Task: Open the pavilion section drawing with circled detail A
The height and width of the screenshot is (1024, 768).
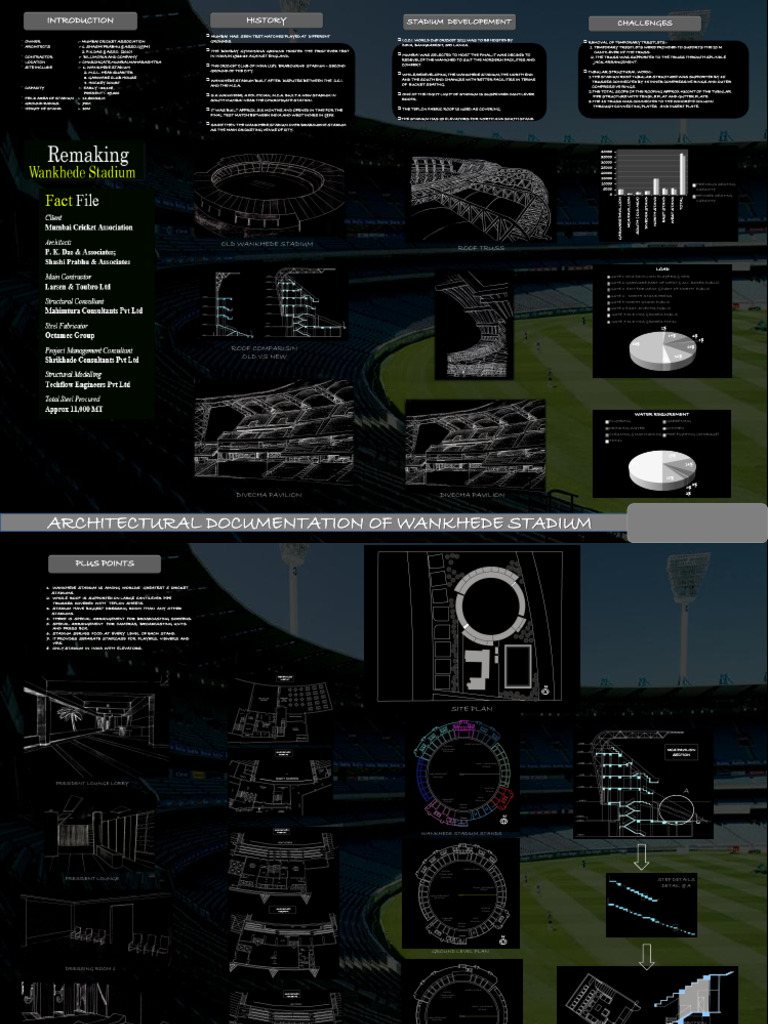Action: 643,784
